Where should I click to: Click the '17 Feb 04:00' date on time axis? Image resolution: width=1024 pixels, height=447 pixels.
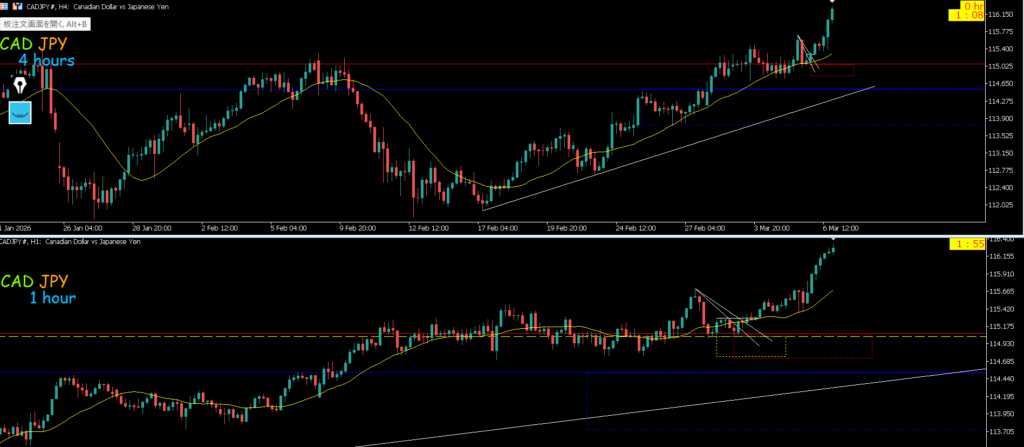click(x=498, y=227)
